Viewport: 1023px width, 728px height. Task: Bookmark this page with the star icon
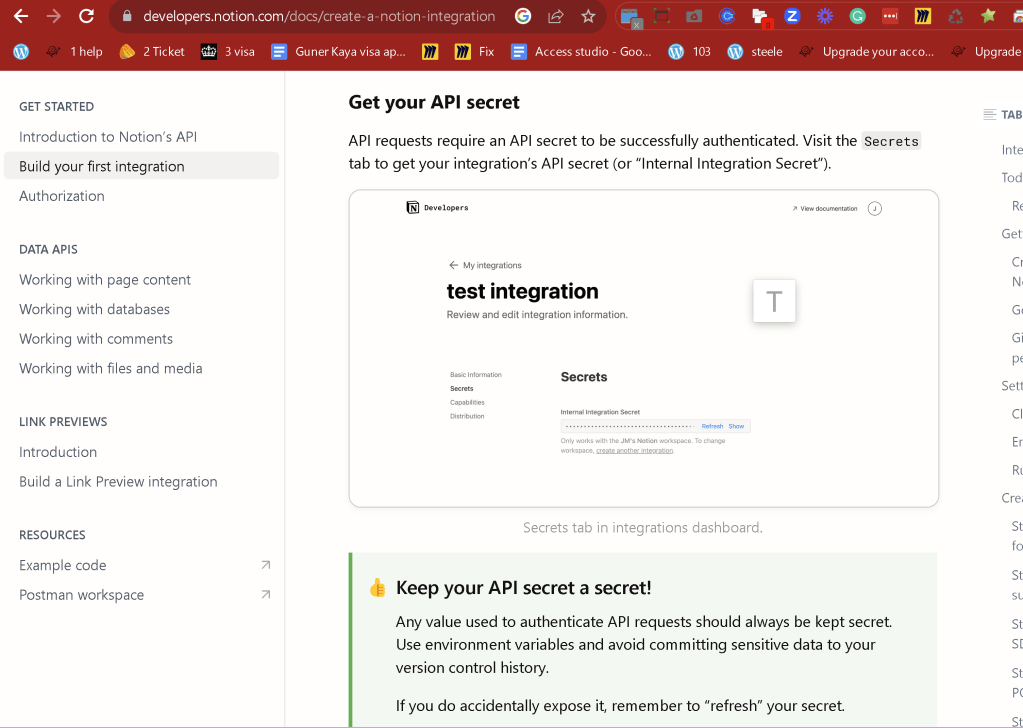tap(588, 16)
